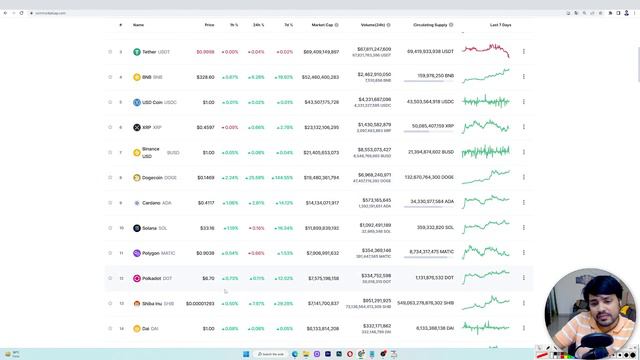The image size is (640, 360).
Task: Open the browser three-dot menu
Action: pos(635,13)
